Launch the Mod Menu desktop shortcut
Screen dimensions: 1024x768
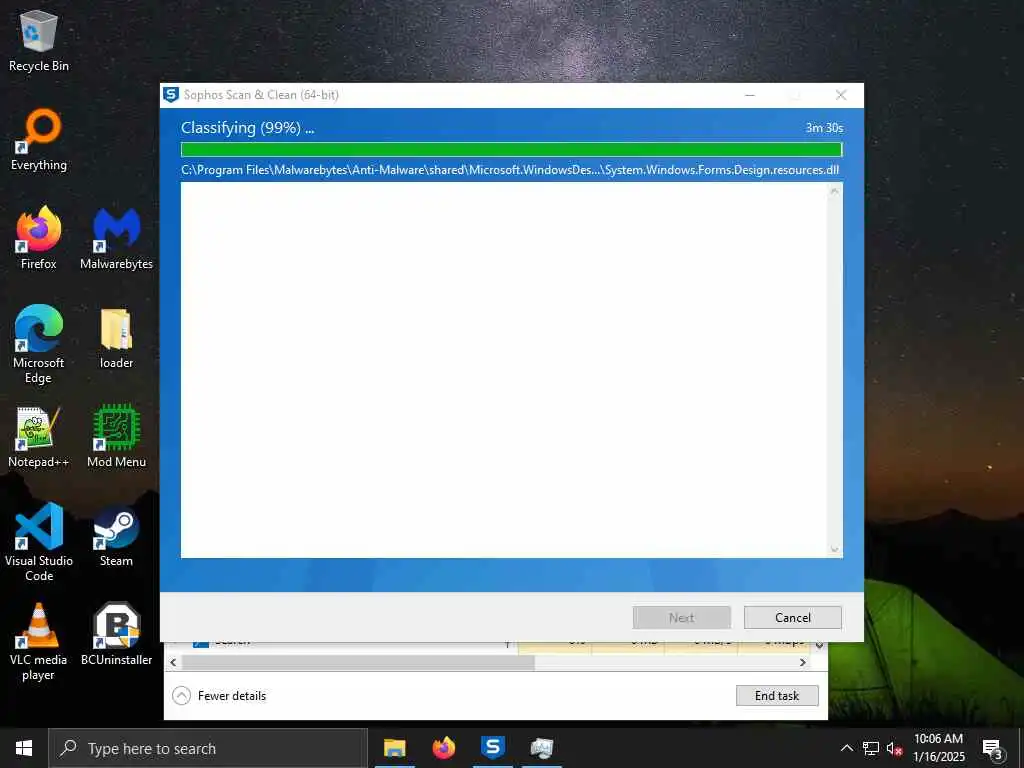click(x=116, y=437)
